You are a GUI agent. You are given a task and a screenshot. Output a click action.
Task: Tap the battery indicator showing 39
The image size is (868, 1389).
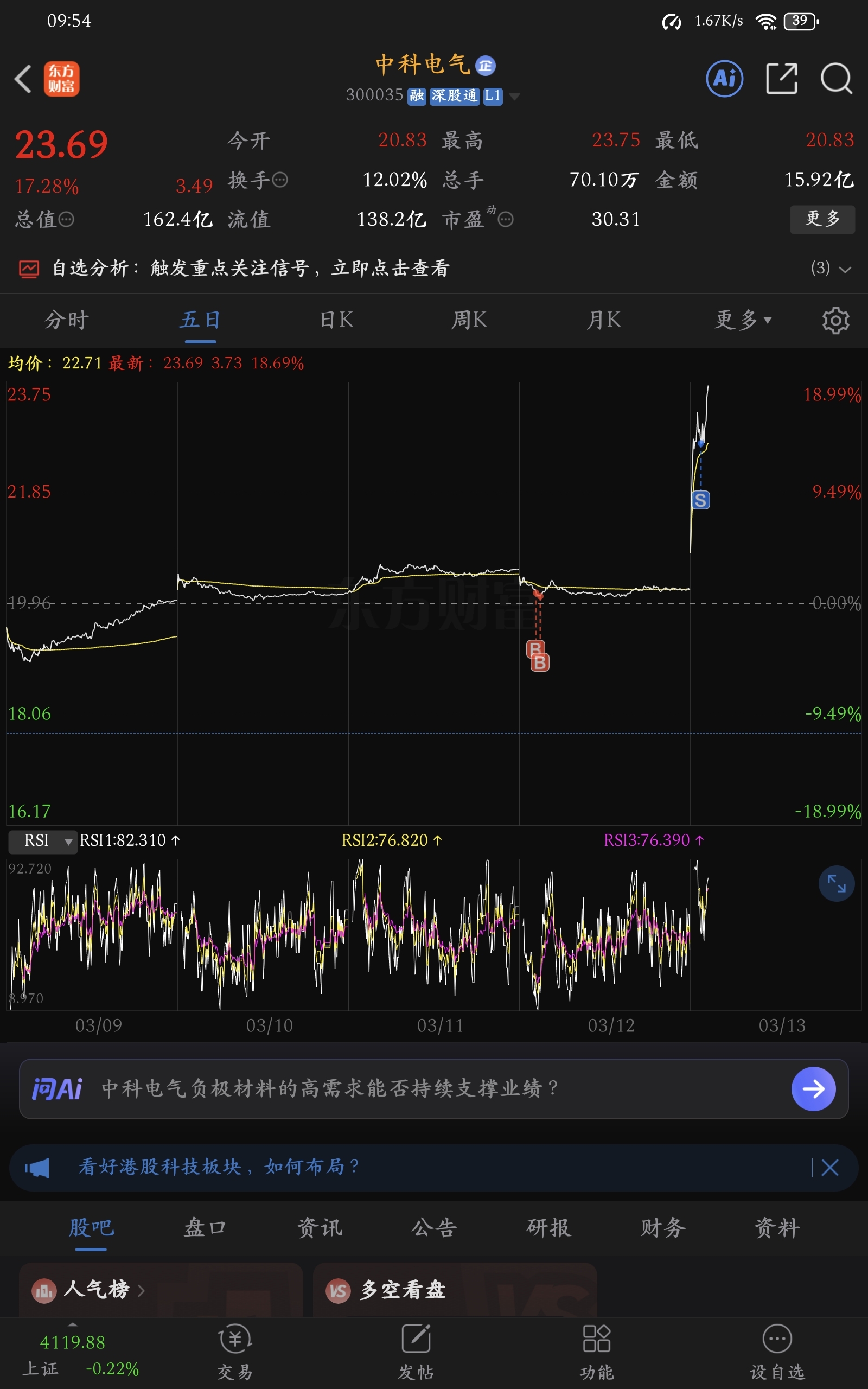coord(801,21)
